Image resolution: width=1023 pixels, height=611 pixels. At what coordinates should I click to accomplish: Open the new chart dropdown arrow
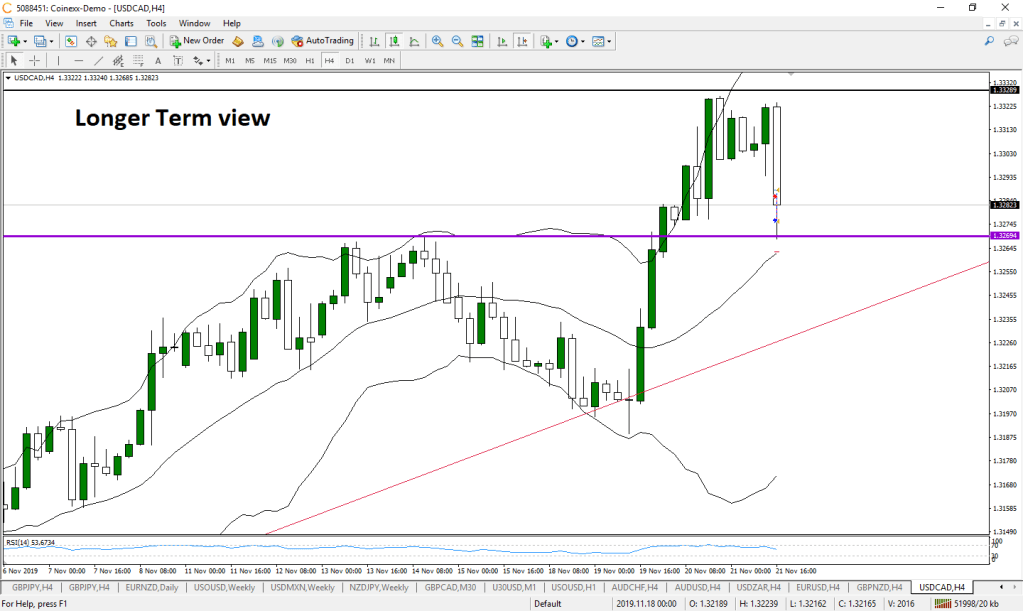[27, 41]
